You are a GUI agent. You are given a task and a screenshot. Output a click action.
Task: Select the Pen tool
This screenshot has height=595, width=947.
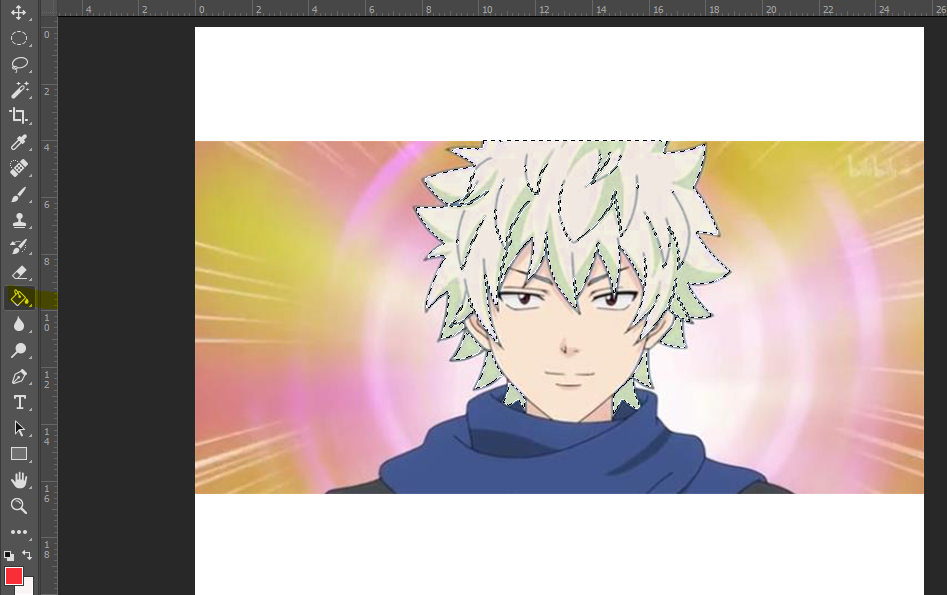click(19, 376)
